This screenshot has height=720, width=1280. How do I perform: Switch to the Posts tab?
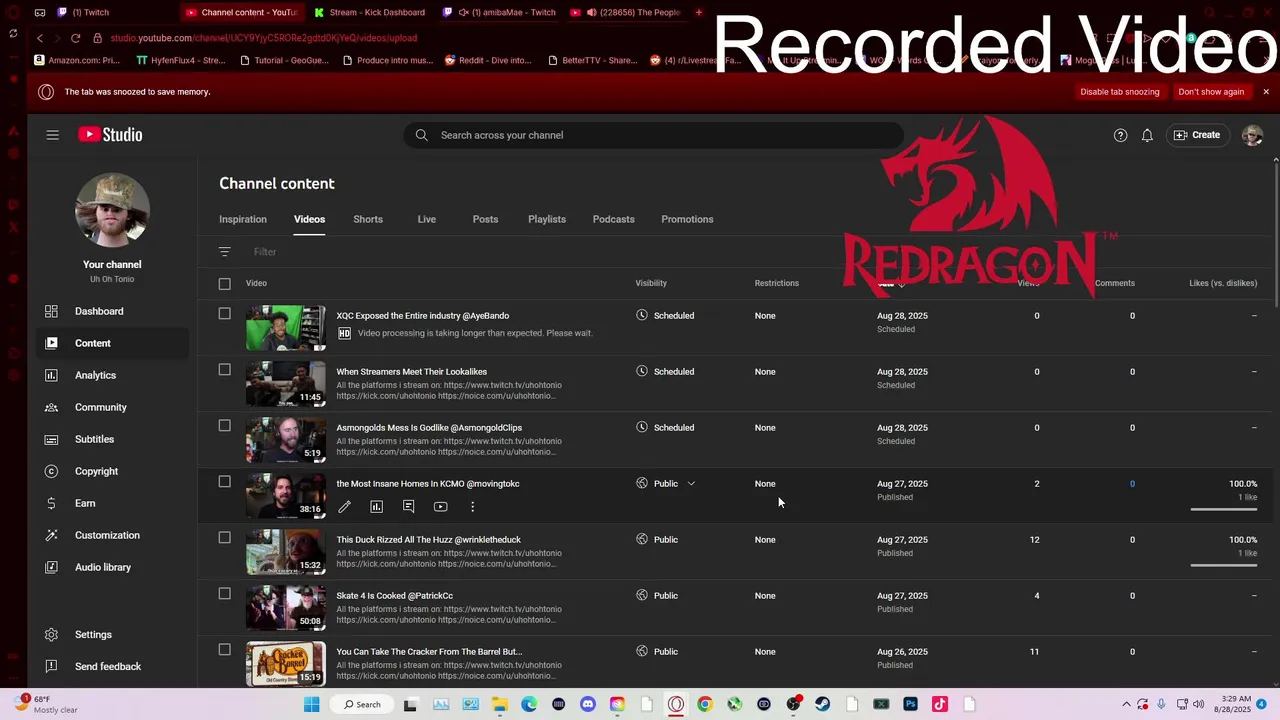485,219
